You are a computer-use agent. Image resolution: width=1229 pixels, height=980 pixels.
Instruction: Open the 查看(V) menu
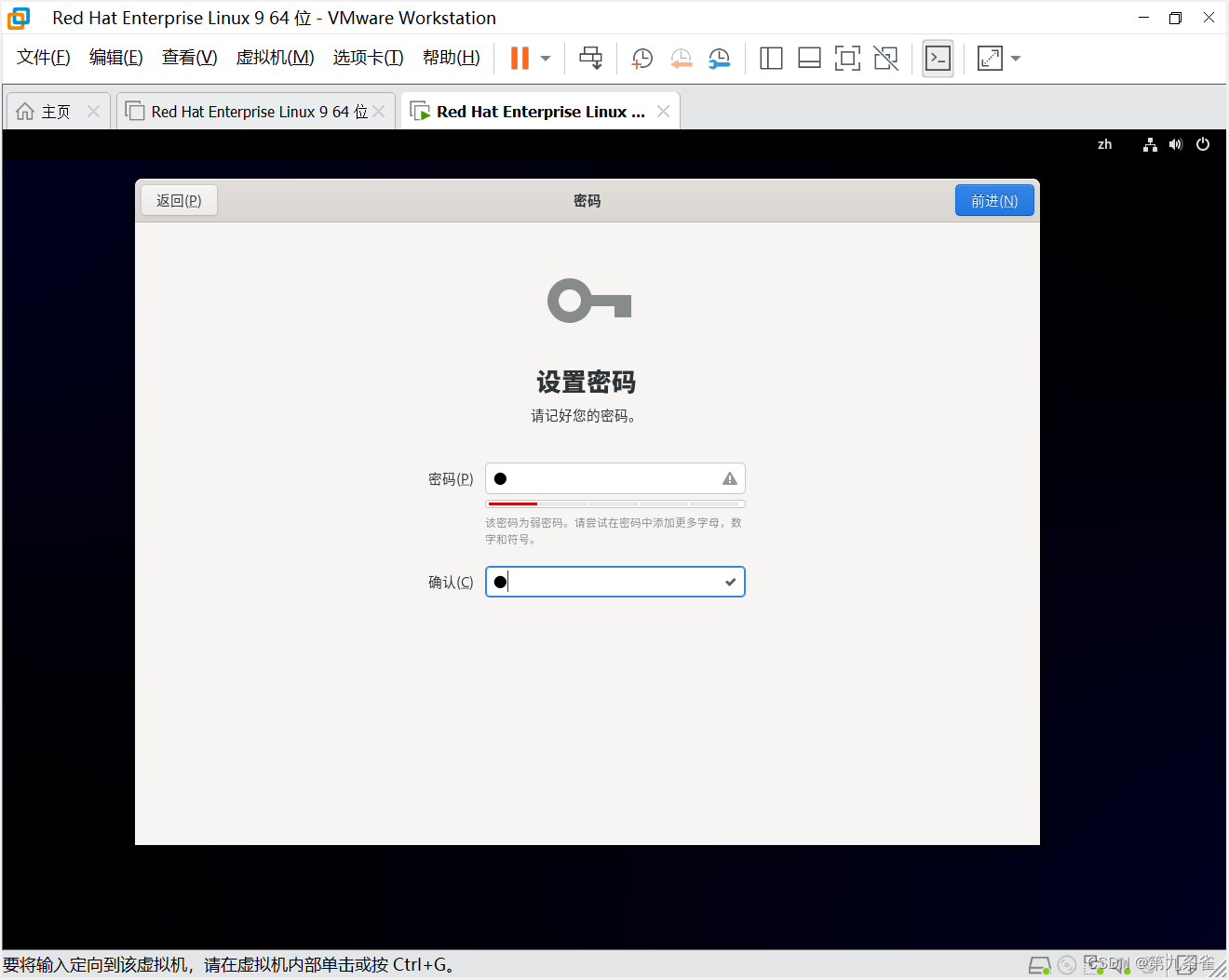(x=190, y=58)
